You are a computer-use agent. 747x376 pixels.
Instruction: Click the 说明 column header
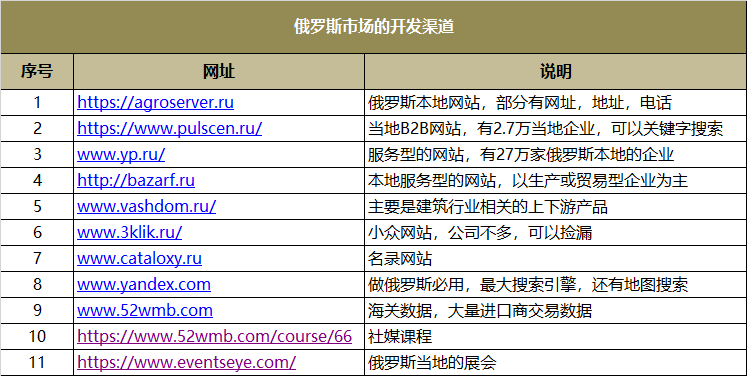pyautogui.click(x=555, y=71)
